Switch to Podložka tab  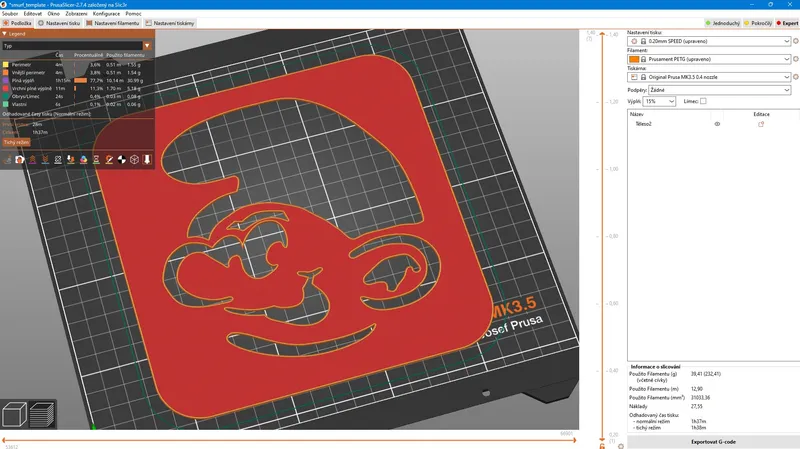pyautogui.click(x=17, y=23)
